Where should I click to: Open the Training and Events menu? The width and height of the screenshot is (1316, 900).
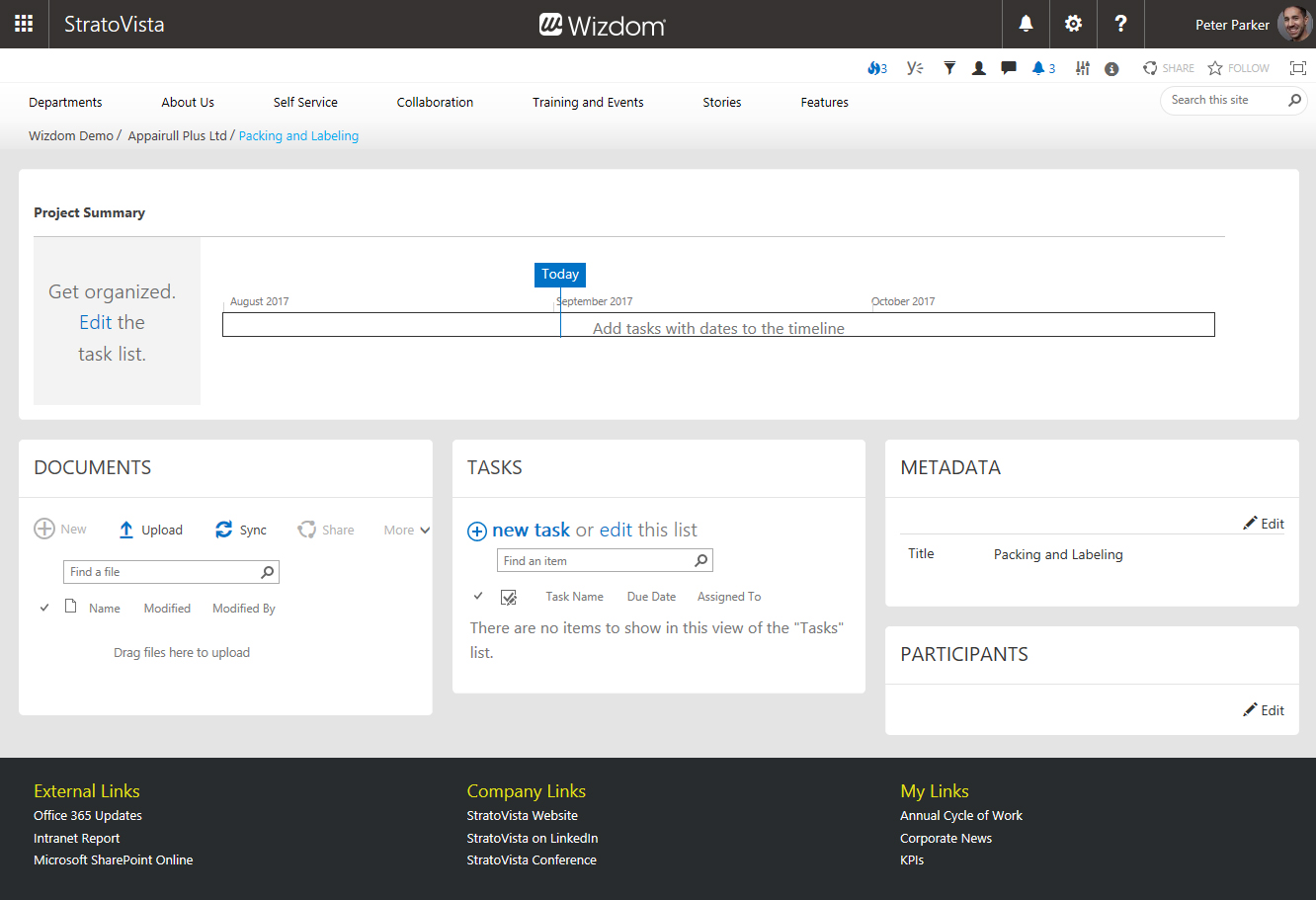tap(588, 102)
